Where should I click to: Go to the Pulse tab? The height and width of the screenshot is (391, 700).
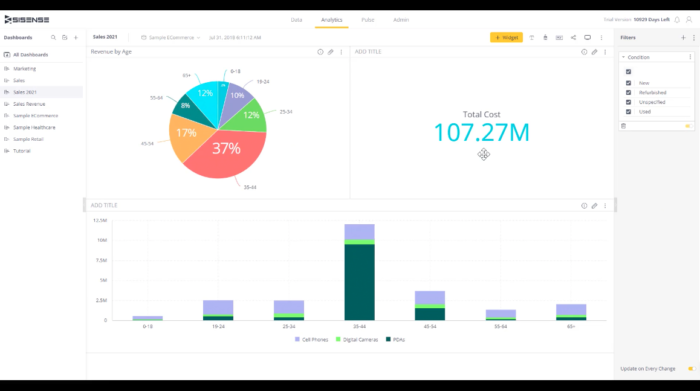pyautogui.click(x=368, y=20)
